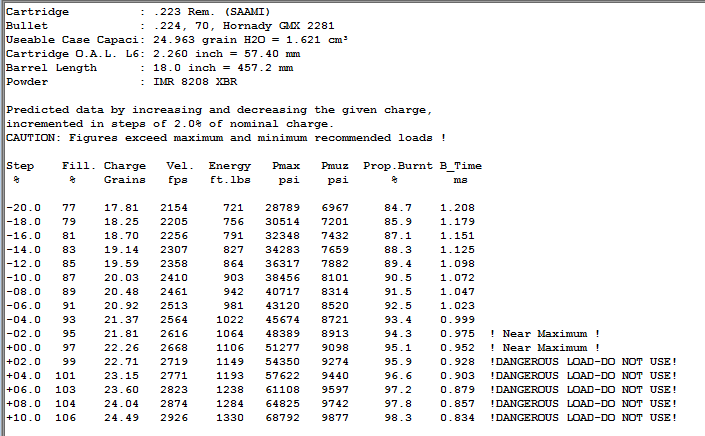705x436 pixels.
Task: Click the -20.0 step row label
Action: (x=23, y=206)
